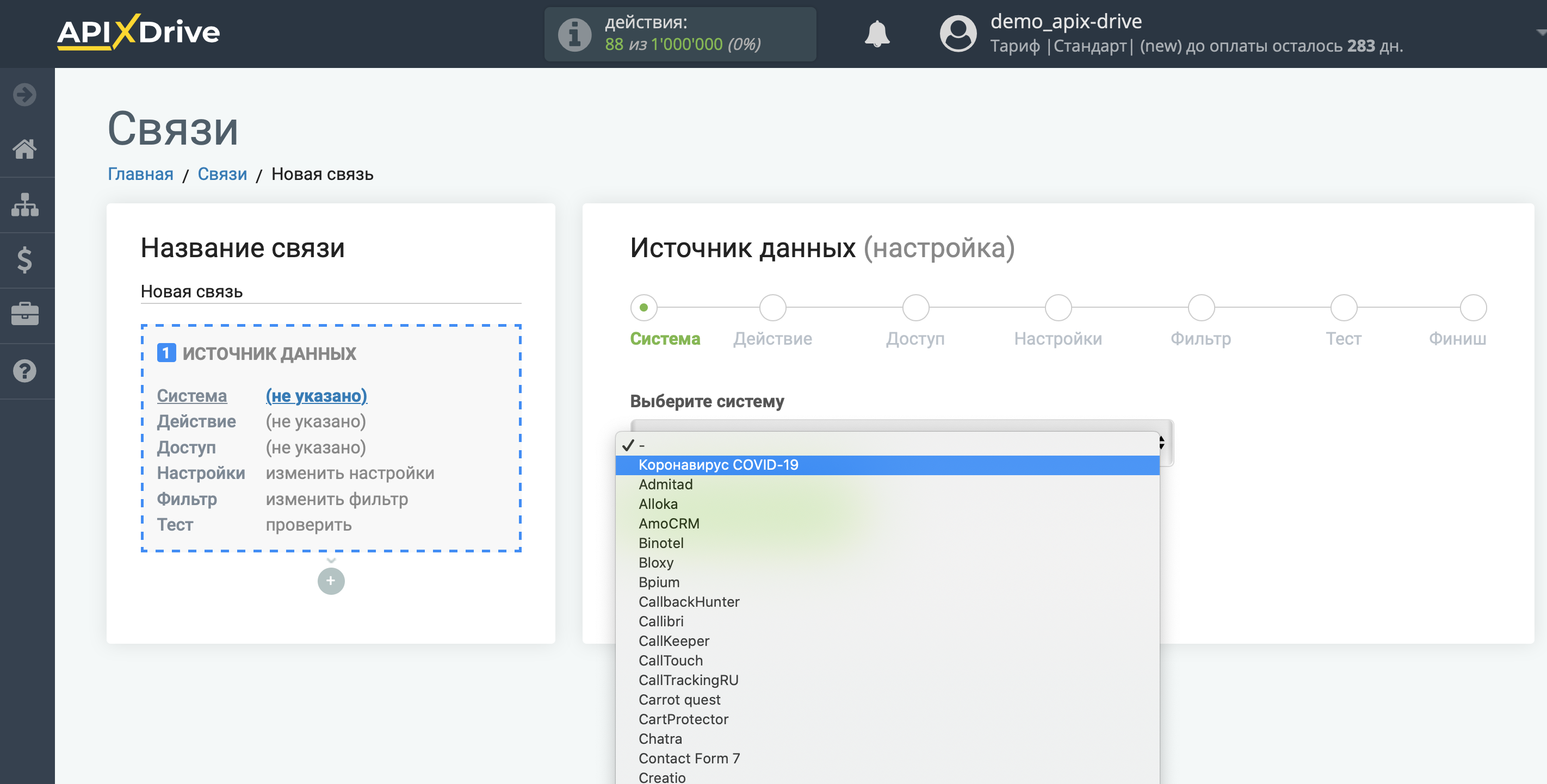1547x784 pixels.
Task: Choose Bpium from the list
Action: (888, 582)
